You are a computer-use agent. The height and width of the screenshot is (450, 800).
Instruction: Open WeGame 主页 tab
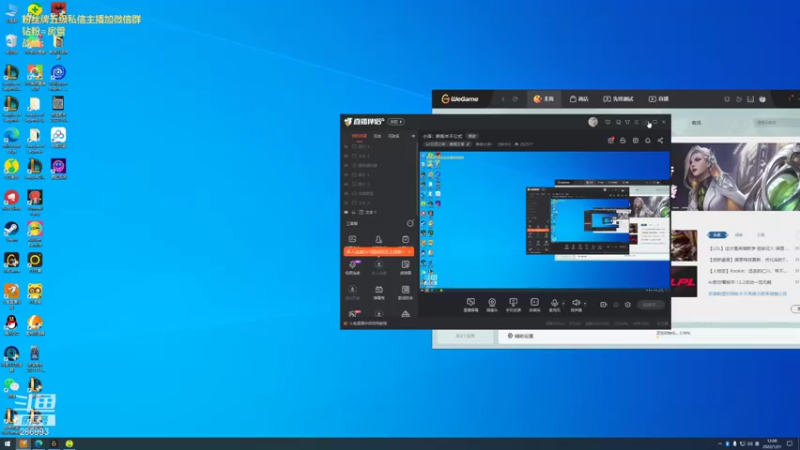(x=544, y=99)
